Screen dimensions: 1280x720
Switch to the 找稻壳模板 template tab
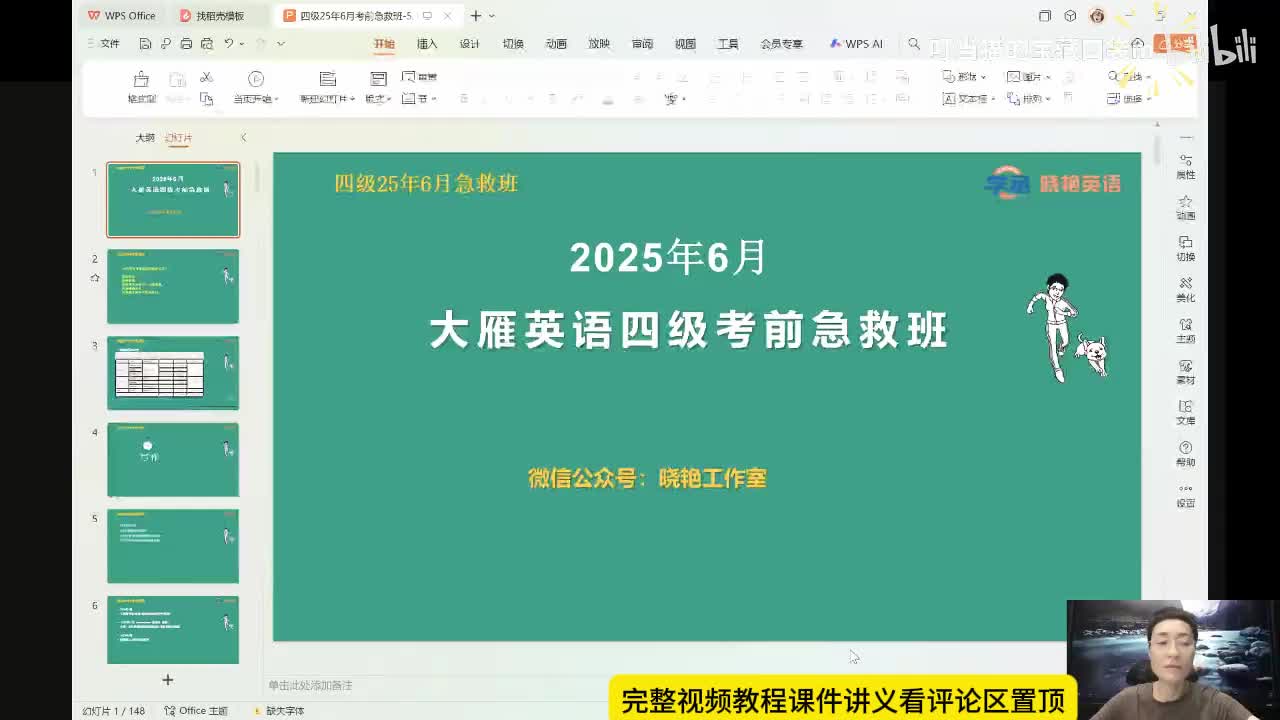click(x=211, y=15)
